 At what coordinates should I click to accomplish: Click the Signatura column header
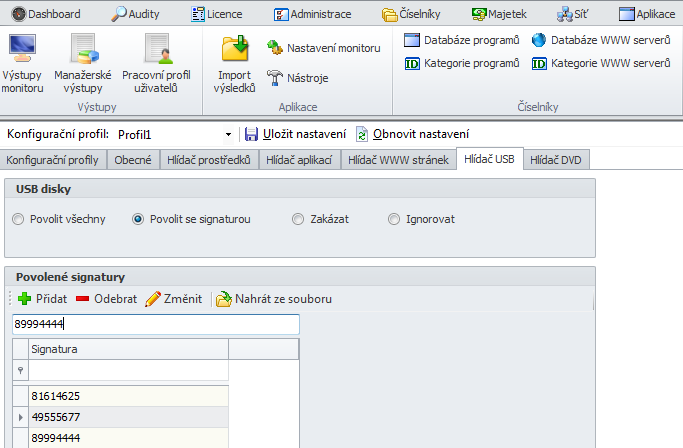(128, 349)
